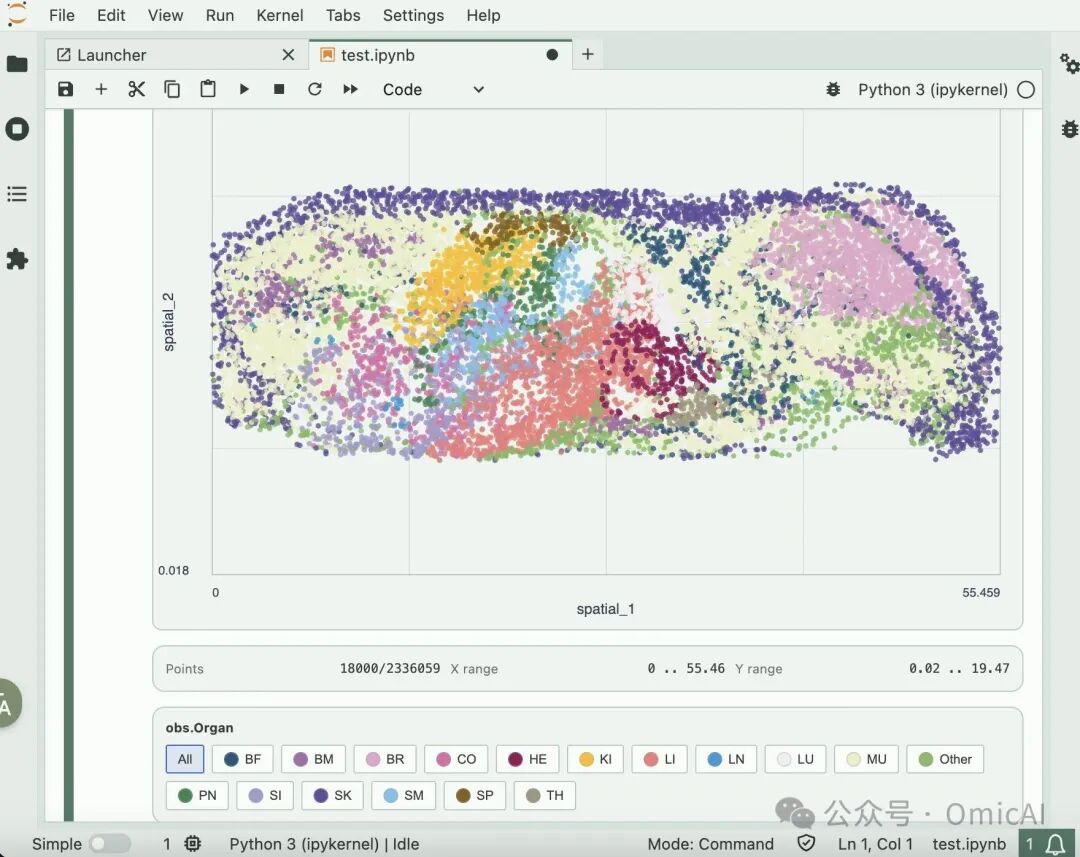This screenshot has height=857, width=1080.
Task: Open the notifications bell
Action: point(1055,844)
